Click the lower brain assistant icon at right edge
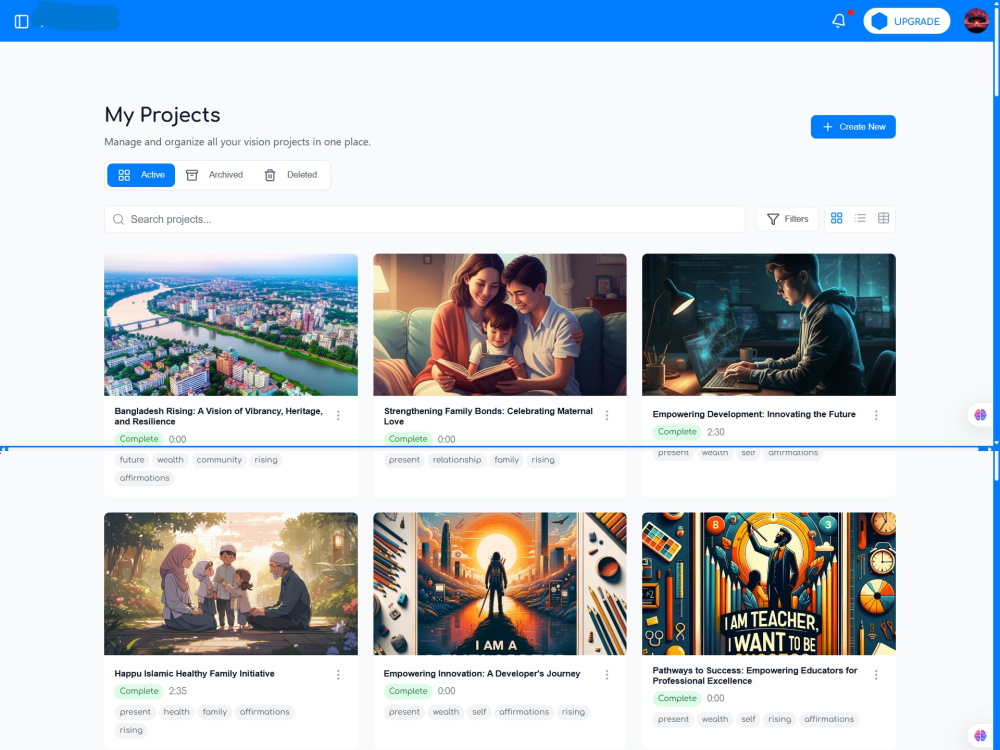 [980, 736]
